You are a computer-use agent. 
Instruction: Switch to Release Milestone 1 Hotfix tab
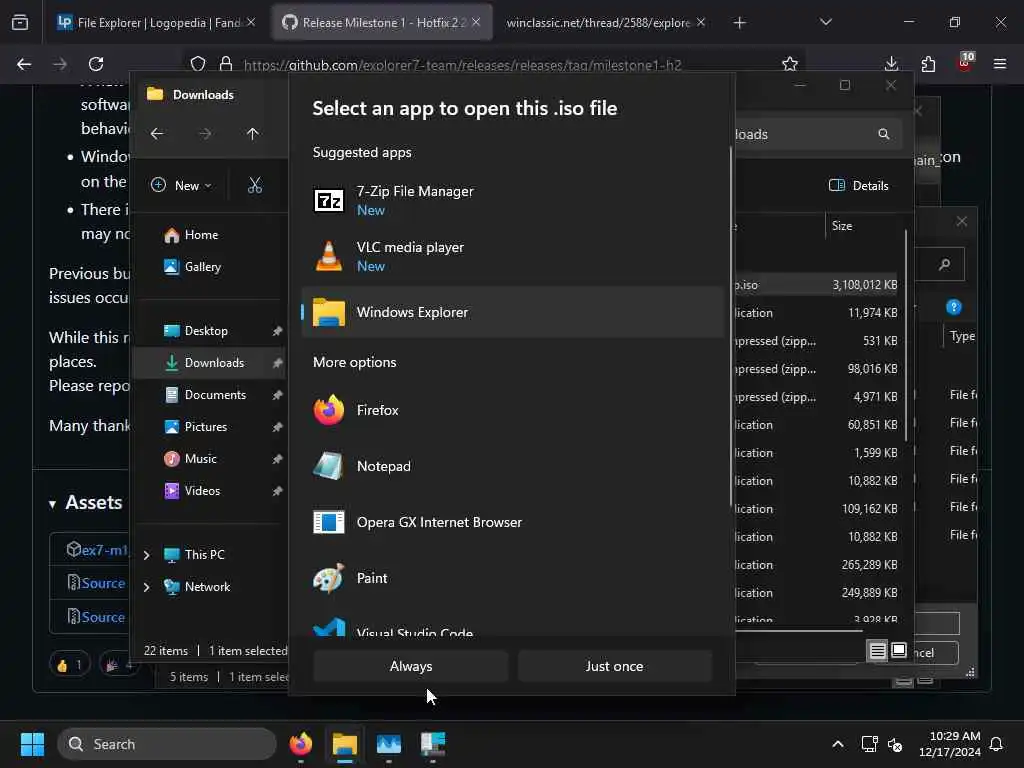(383, 23)
